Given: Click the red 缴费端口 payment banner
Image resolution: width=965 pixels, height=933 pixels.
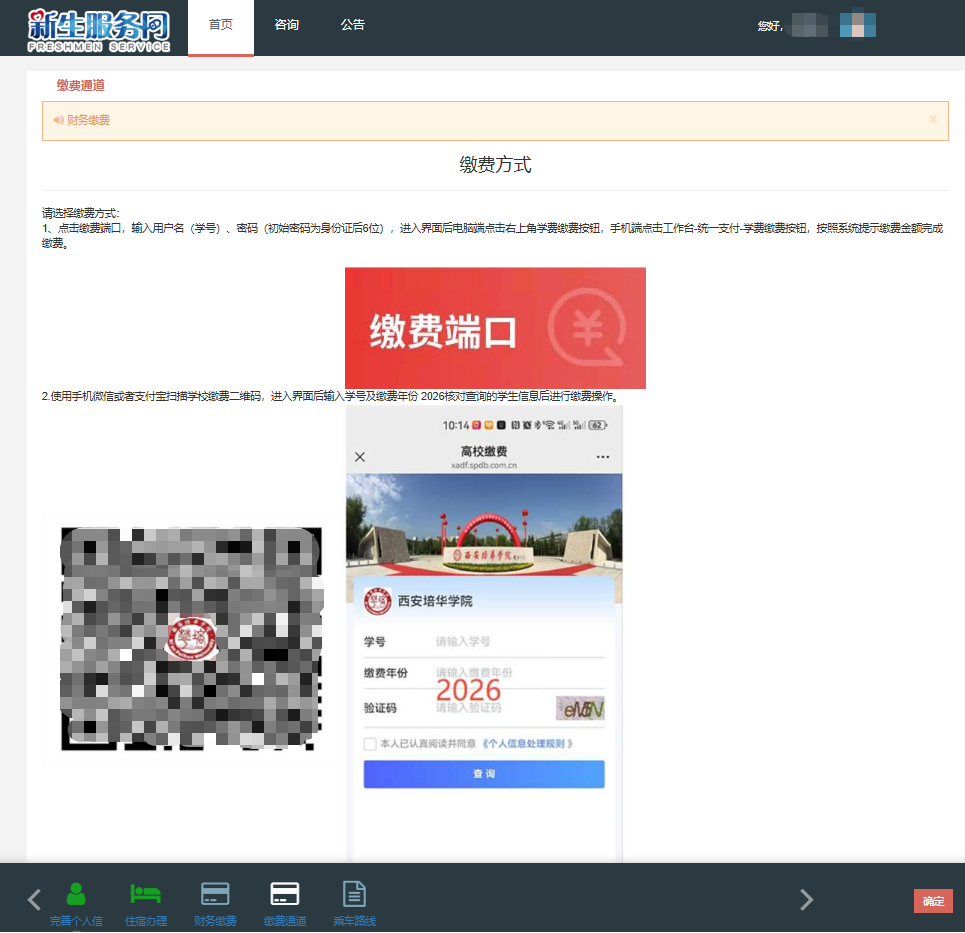Looking at the screenshot, I should [495, 327].
